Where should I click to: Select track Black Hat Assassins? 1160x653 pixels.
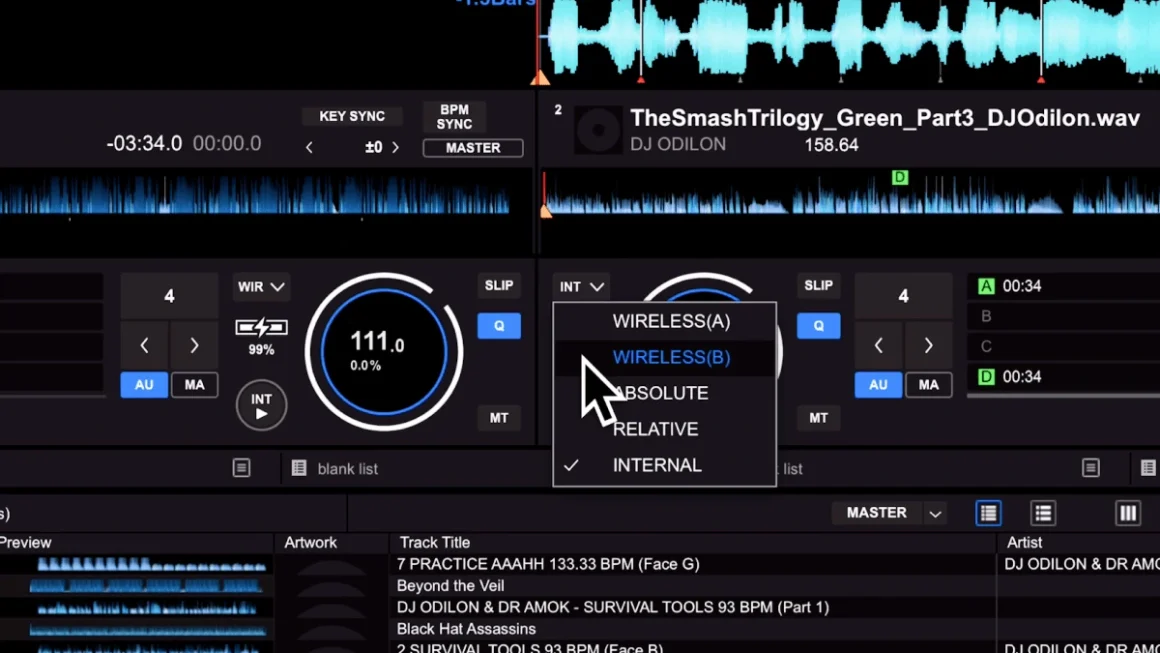466,629
